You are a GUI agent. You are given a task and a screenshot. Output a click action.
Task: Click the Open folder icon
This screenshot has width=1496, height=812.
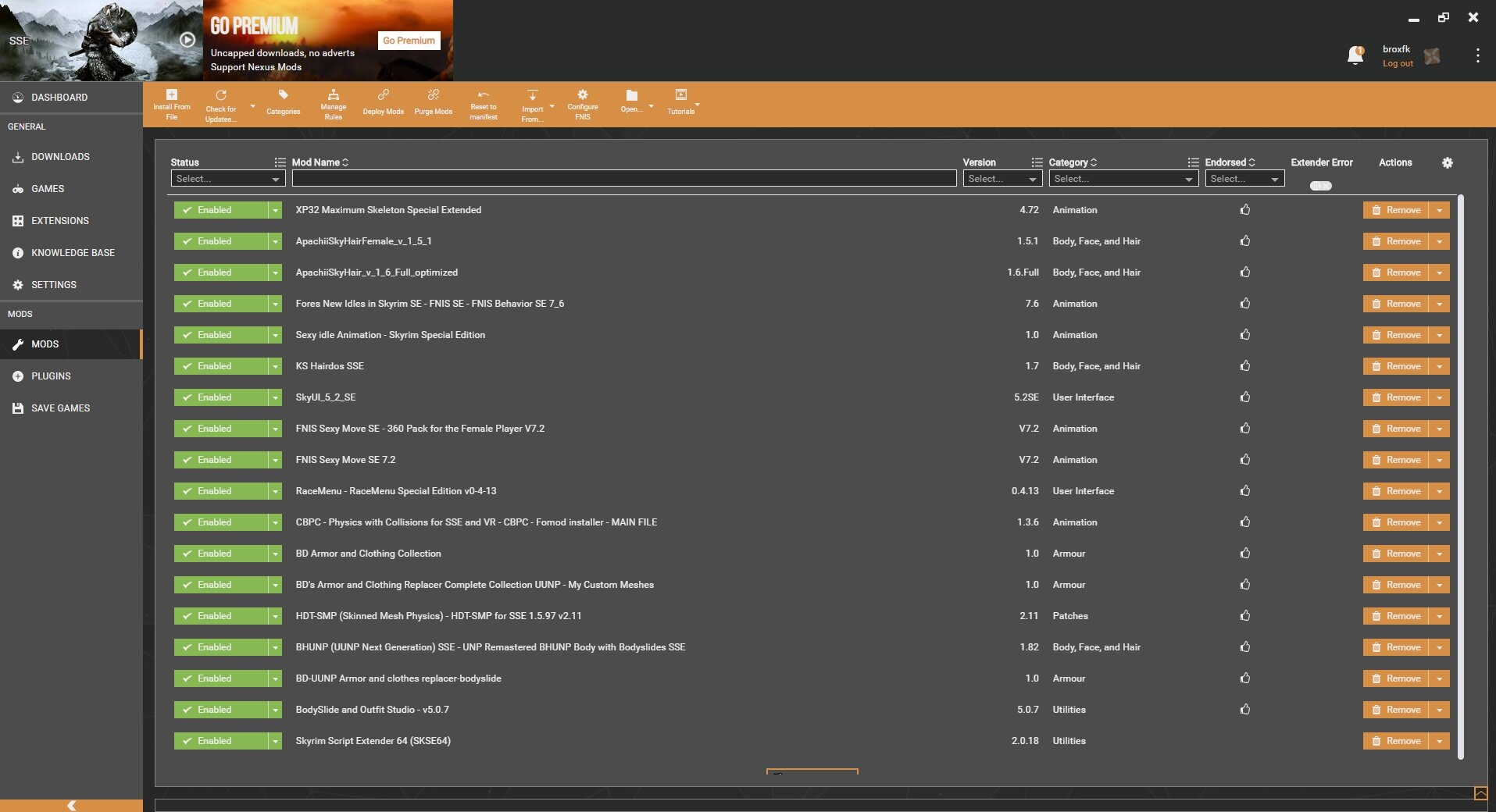pyautogui.click(x=631, y=95)
